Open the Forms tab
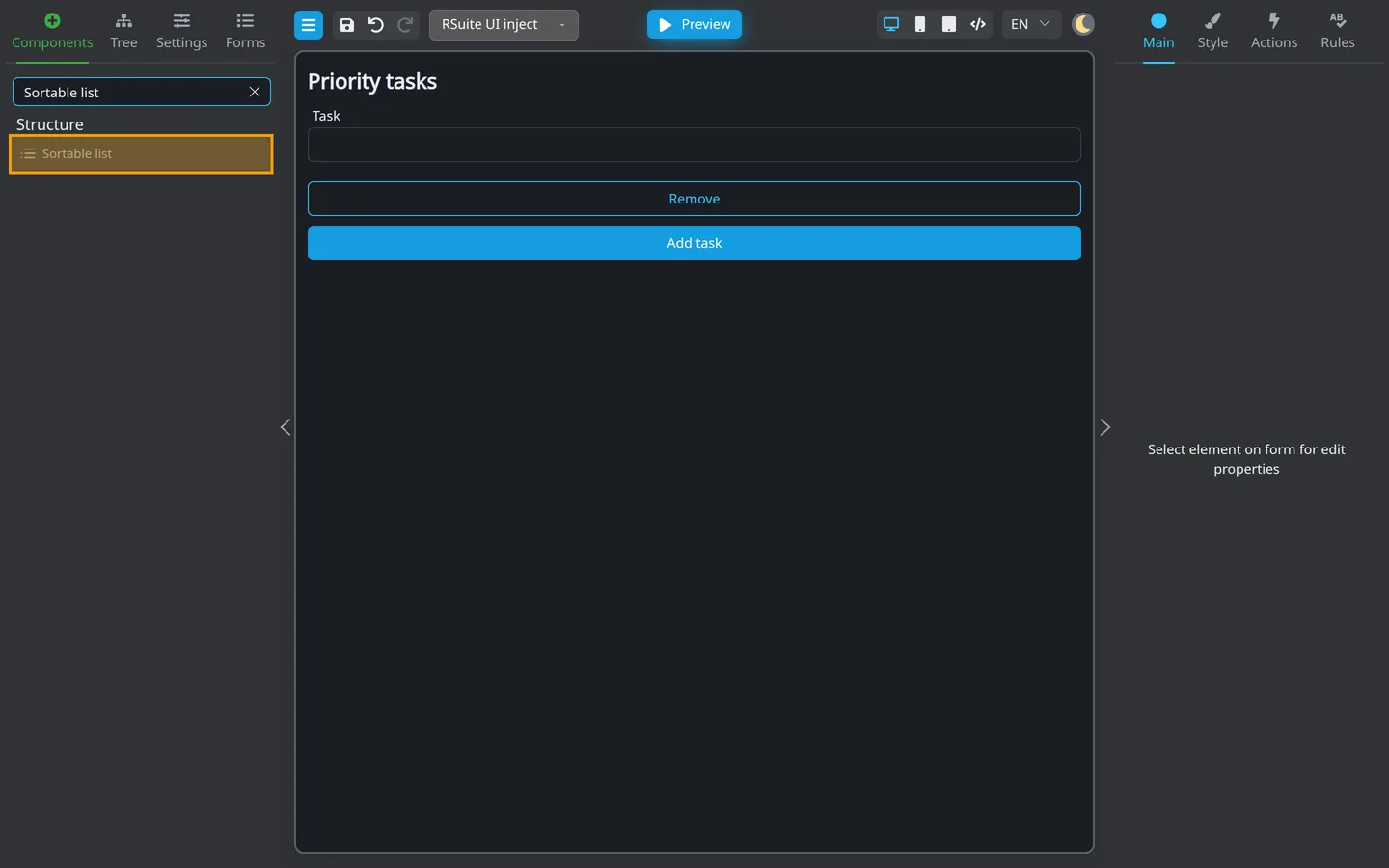Screen dimensions: 1389x868 [x=245, y=32]
